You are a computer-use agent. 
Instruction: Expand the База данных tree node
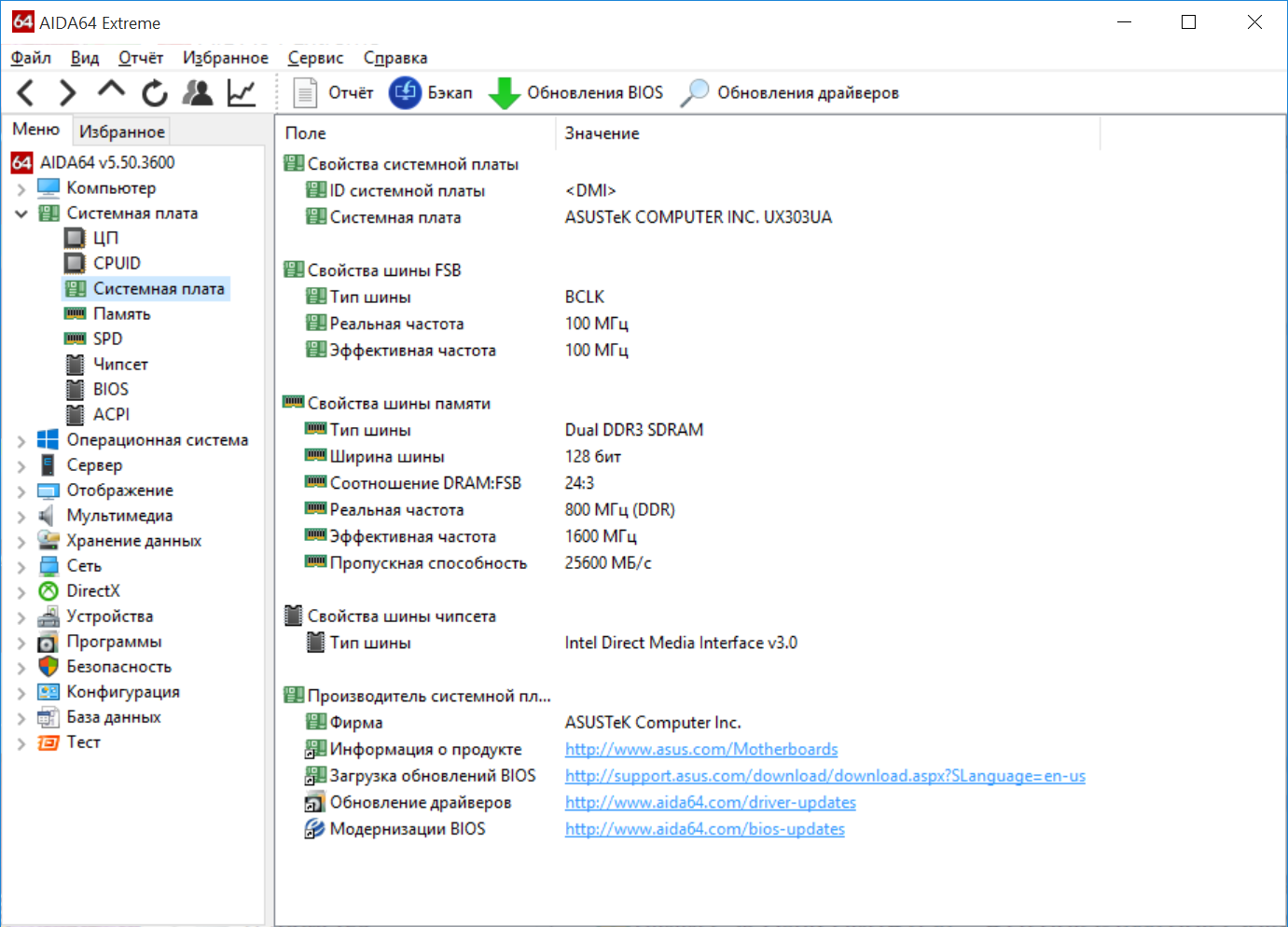pos(21,717)
